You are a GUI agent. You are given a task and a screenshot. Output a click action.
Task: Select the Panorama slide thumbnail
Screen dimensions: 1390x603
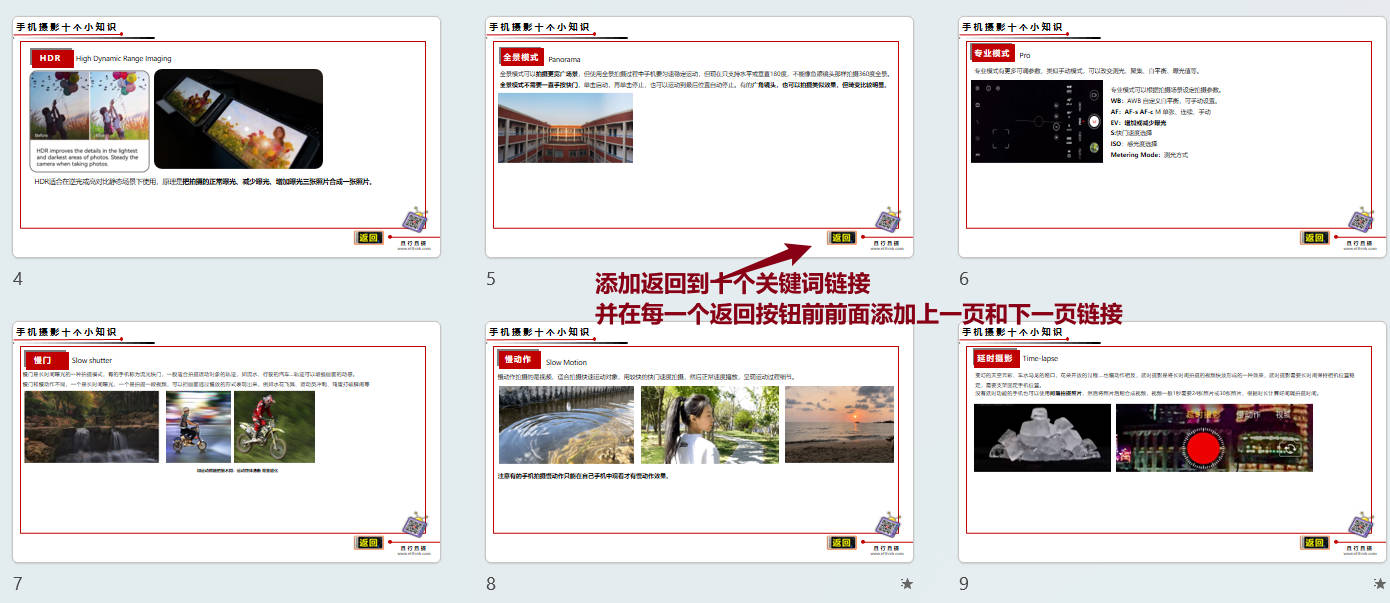click(x=700, y=135)
